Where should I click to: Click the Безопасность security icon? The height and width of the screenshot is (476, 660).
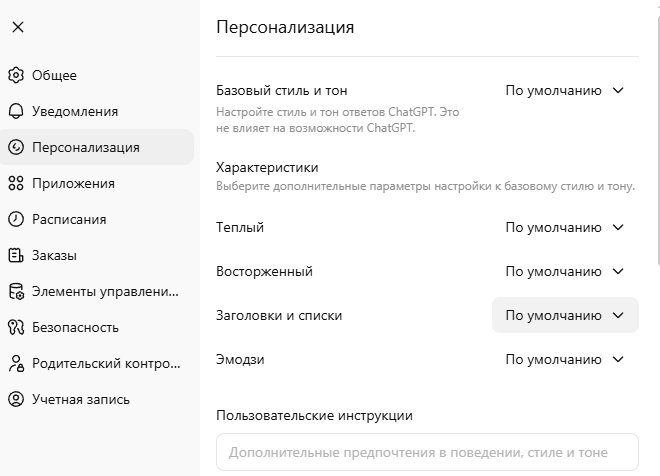[x=15, y=327]
